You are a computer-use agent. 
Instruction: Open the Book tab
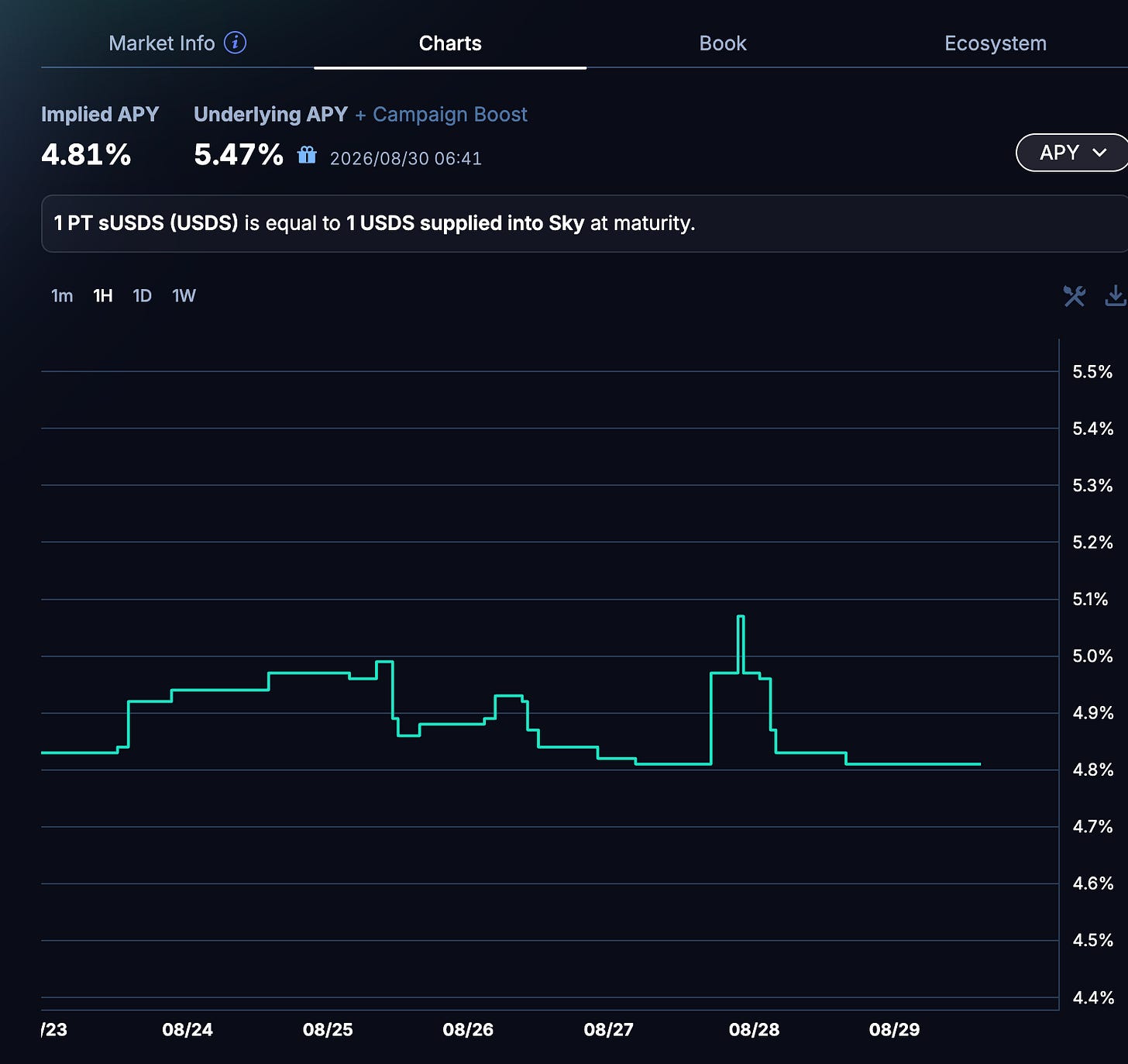pos(723,43)
